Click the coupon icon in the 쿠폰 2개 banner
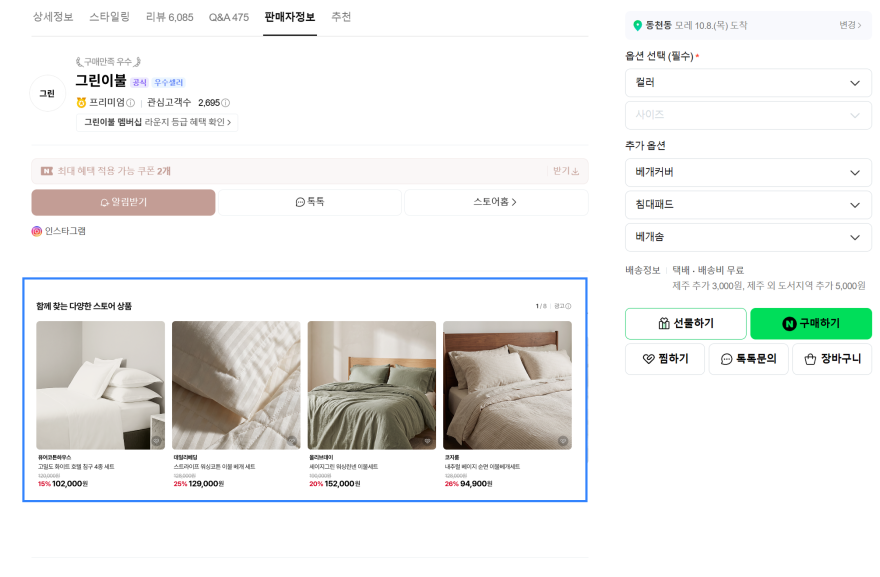 [47, 171]
